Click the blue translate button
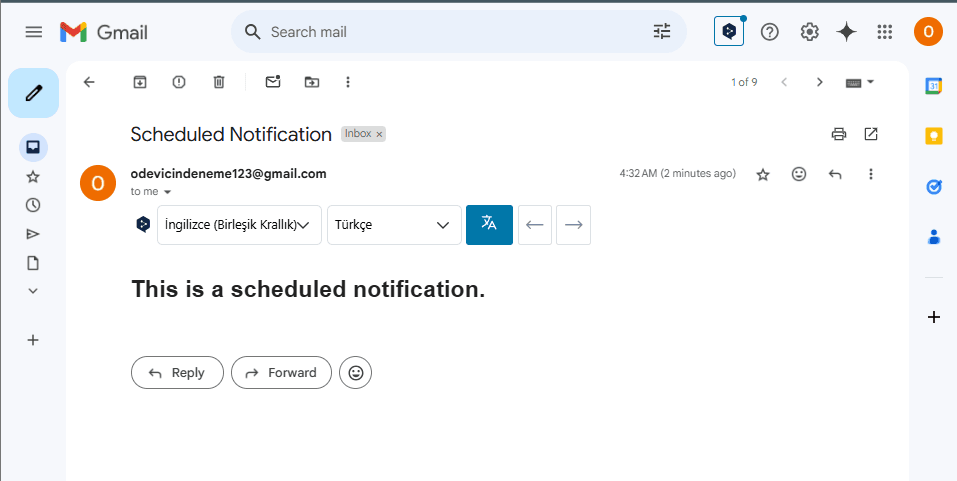Image resolution: width=957 pixels, height=481 pixels. [489, 224]
